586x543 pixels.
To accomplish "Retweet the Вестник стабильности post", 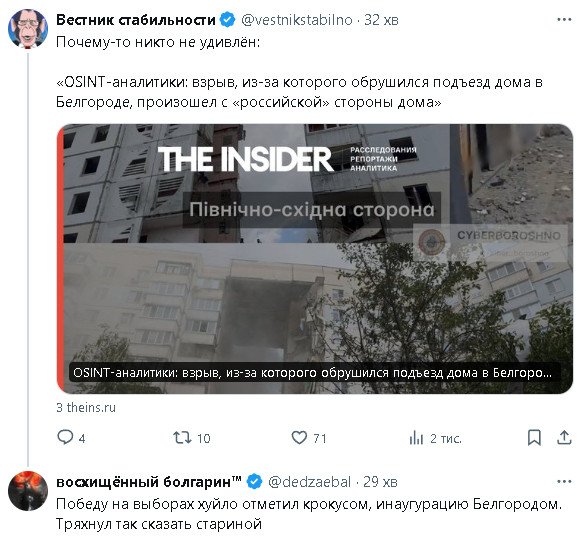I will [192, 437].
